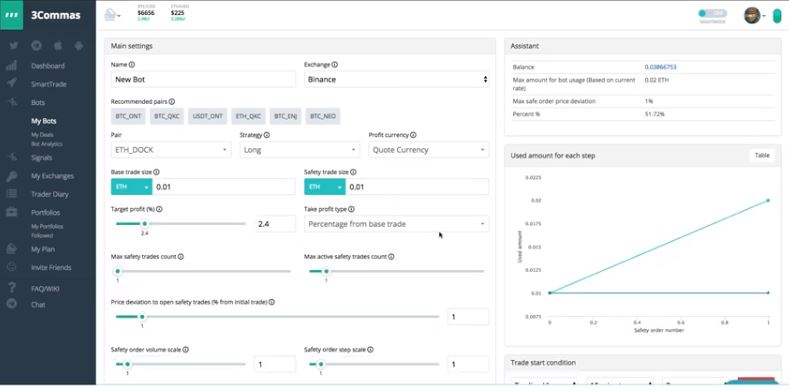Open My Portfolios sub-item in sidebar
789x390 pixels.
[47, 226]
